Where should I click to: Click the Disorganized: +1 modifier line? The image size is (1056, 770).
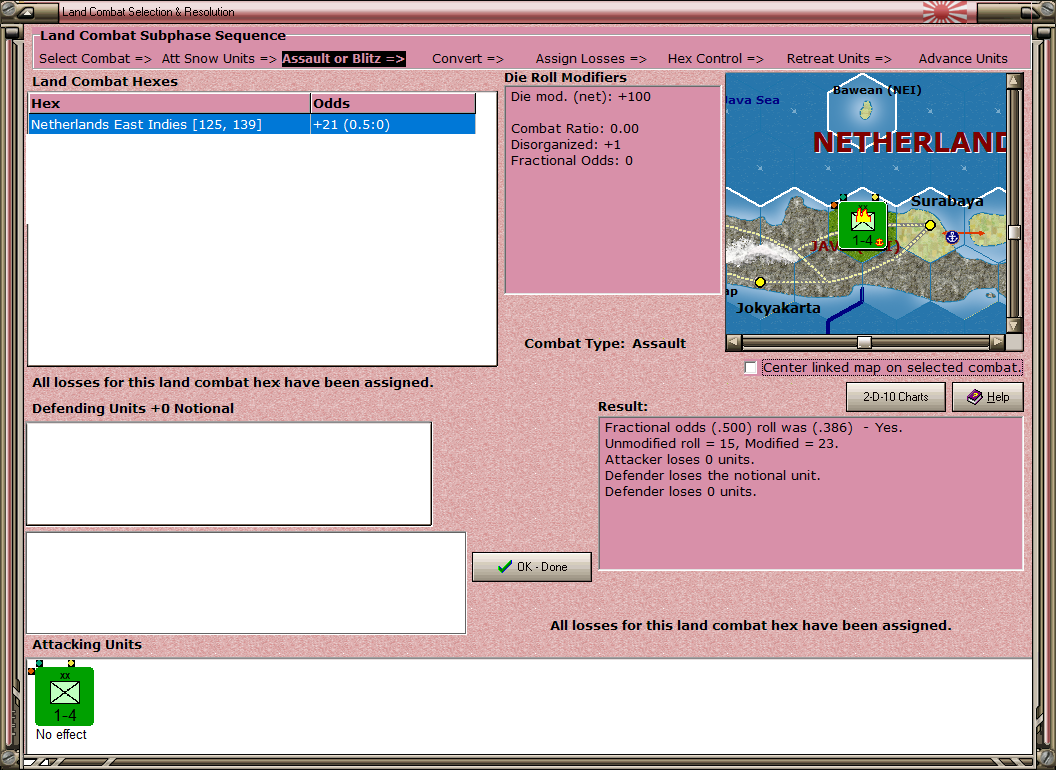[566, 145]
